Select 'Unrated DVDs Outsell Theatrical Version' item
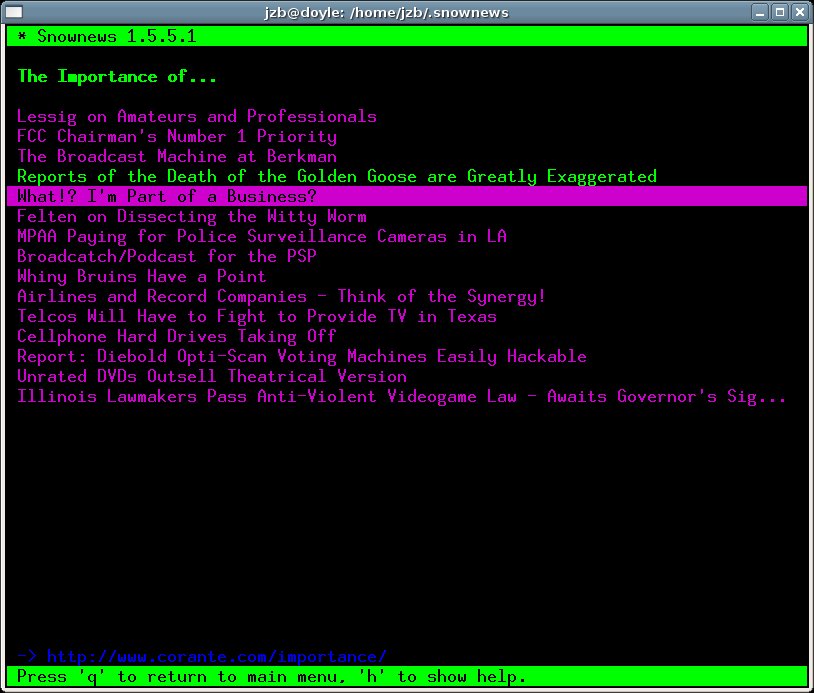This screenshot has width=814, height=693. click(212, 376)
